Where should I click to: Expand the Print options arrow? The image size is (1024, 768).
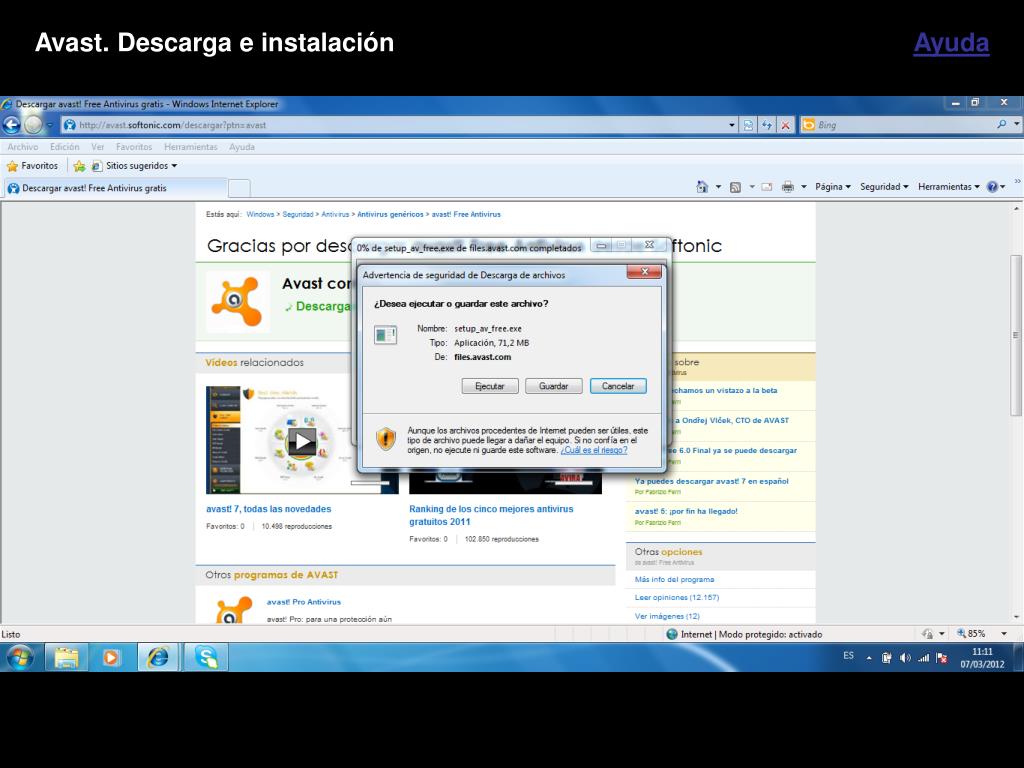[804, 187]
